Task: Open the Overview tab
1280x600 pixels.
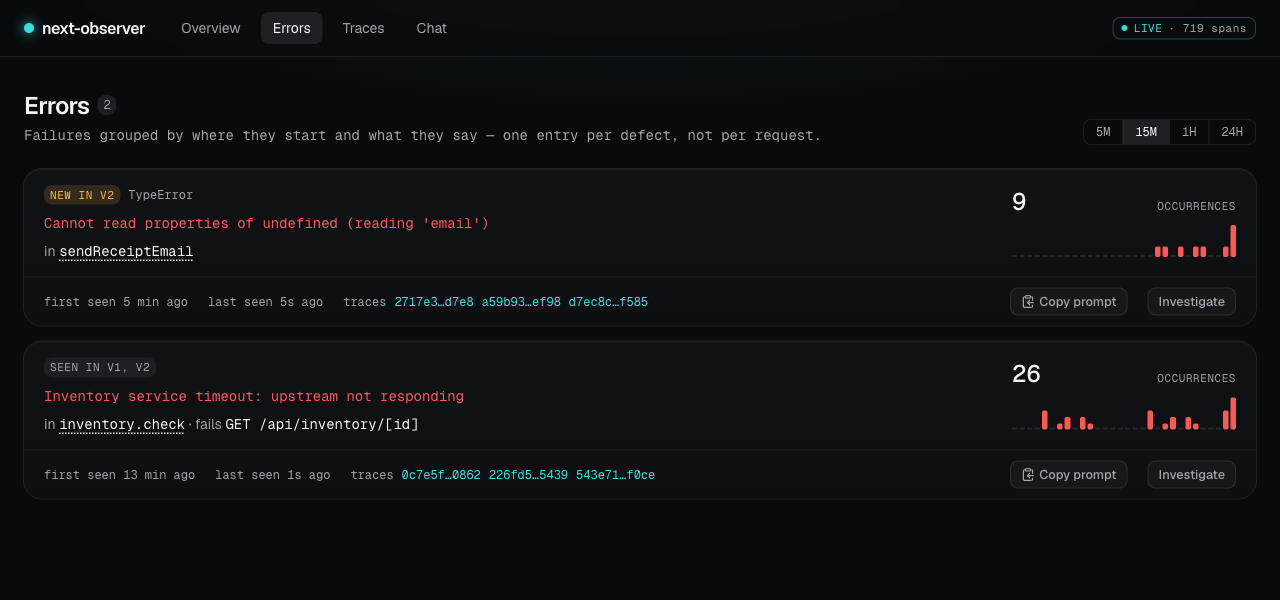Action: pos(211,28)
